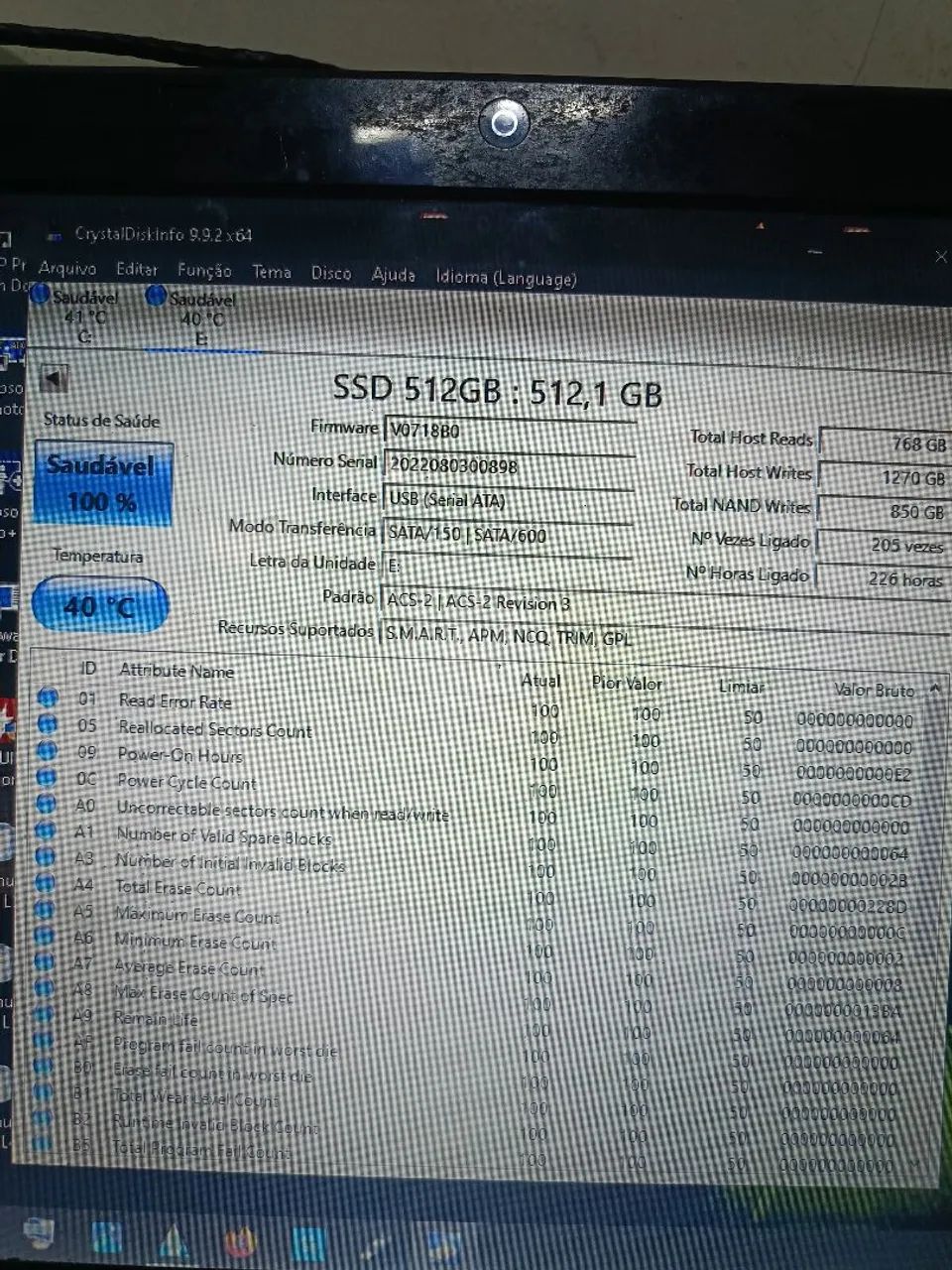Click the raw value 0000000000E2 of Power-On Hours
This screenshot has height=1270, width=952.
pyautogui.click(x=853, y=773)
